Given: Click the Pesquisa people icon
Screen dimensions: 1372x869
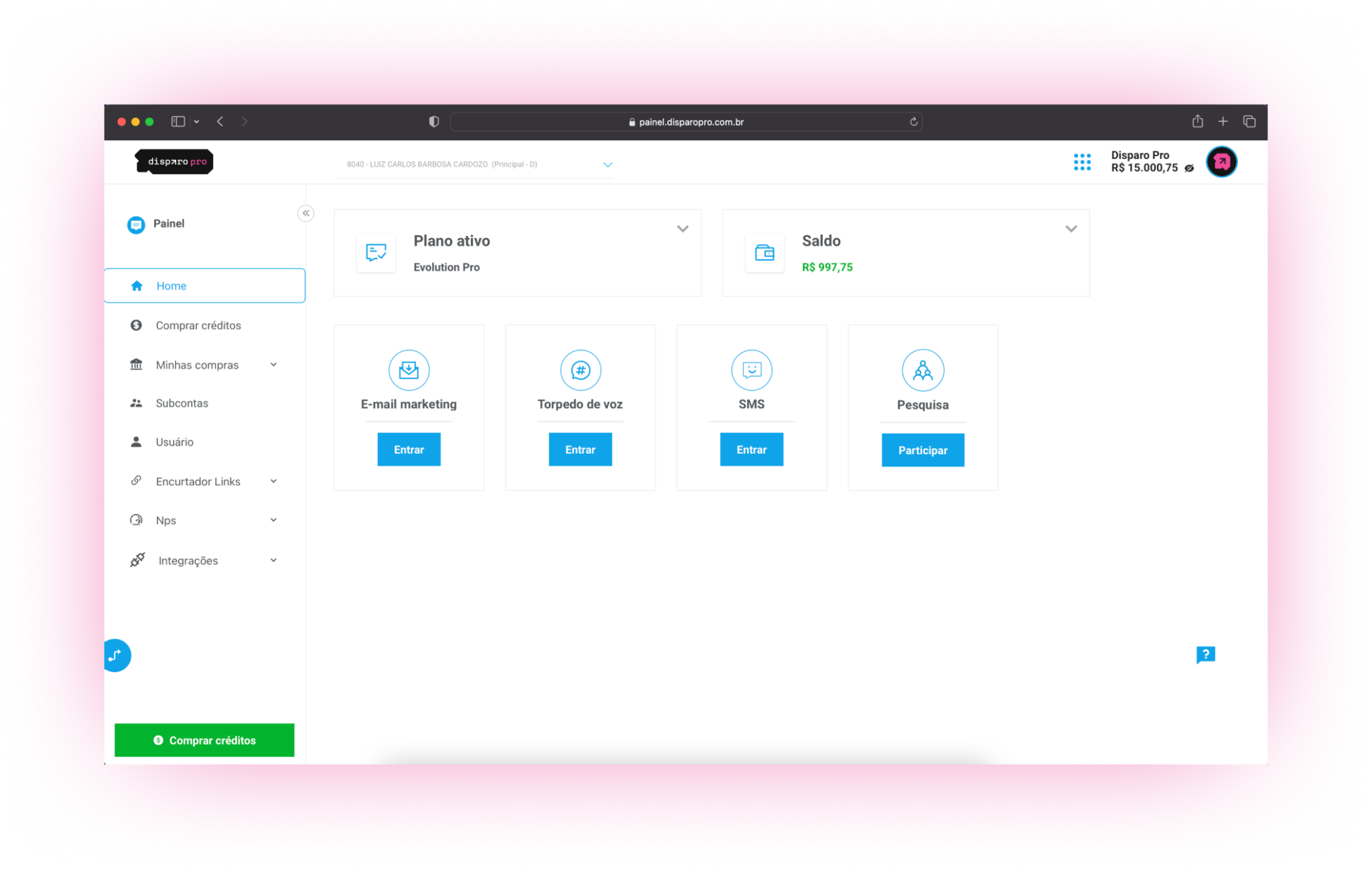Looking at the screenshot, I should pos(922,370).
